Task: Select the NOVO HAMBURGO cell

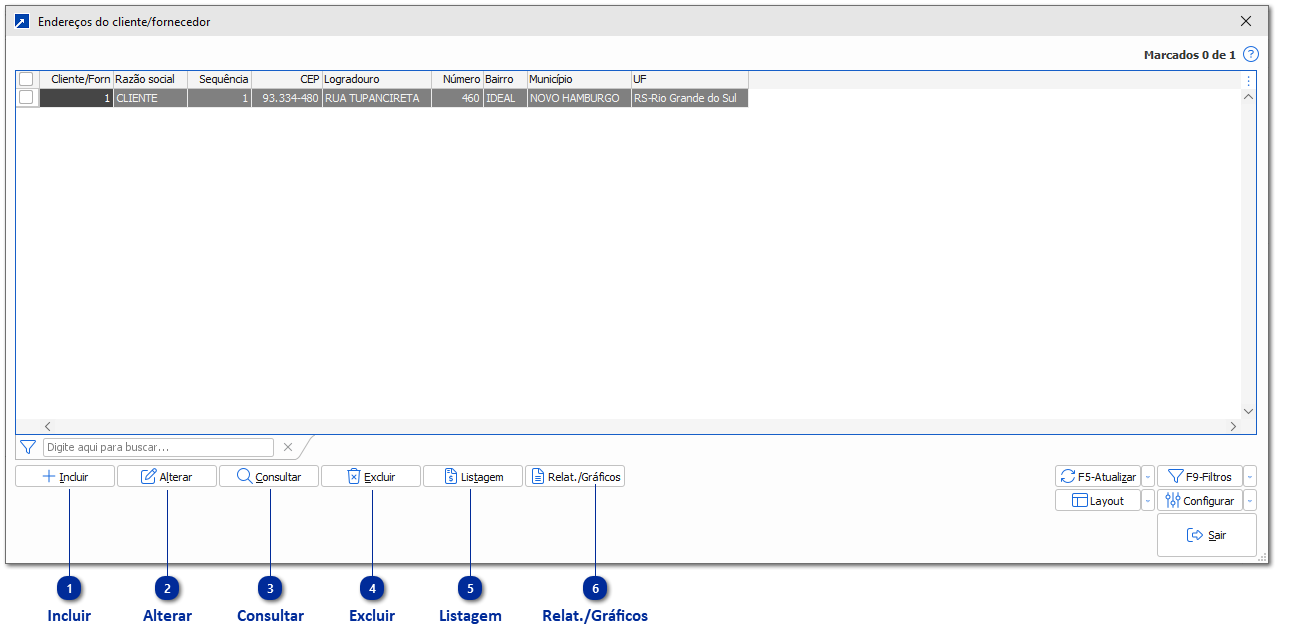Action: (579, 98)
